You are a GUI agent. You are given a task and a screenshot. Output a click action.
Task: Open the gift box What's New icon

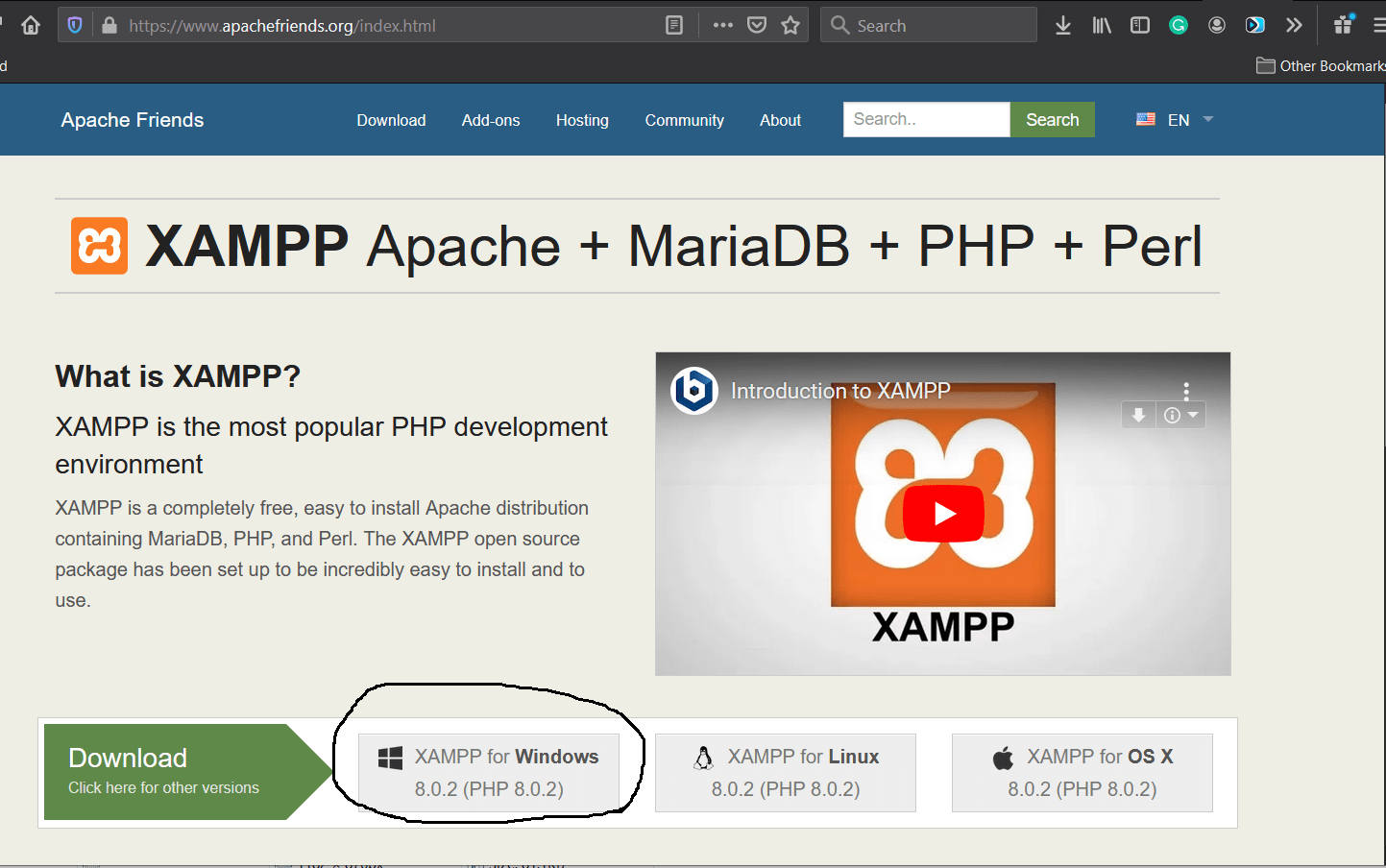tap(1344, 24)
